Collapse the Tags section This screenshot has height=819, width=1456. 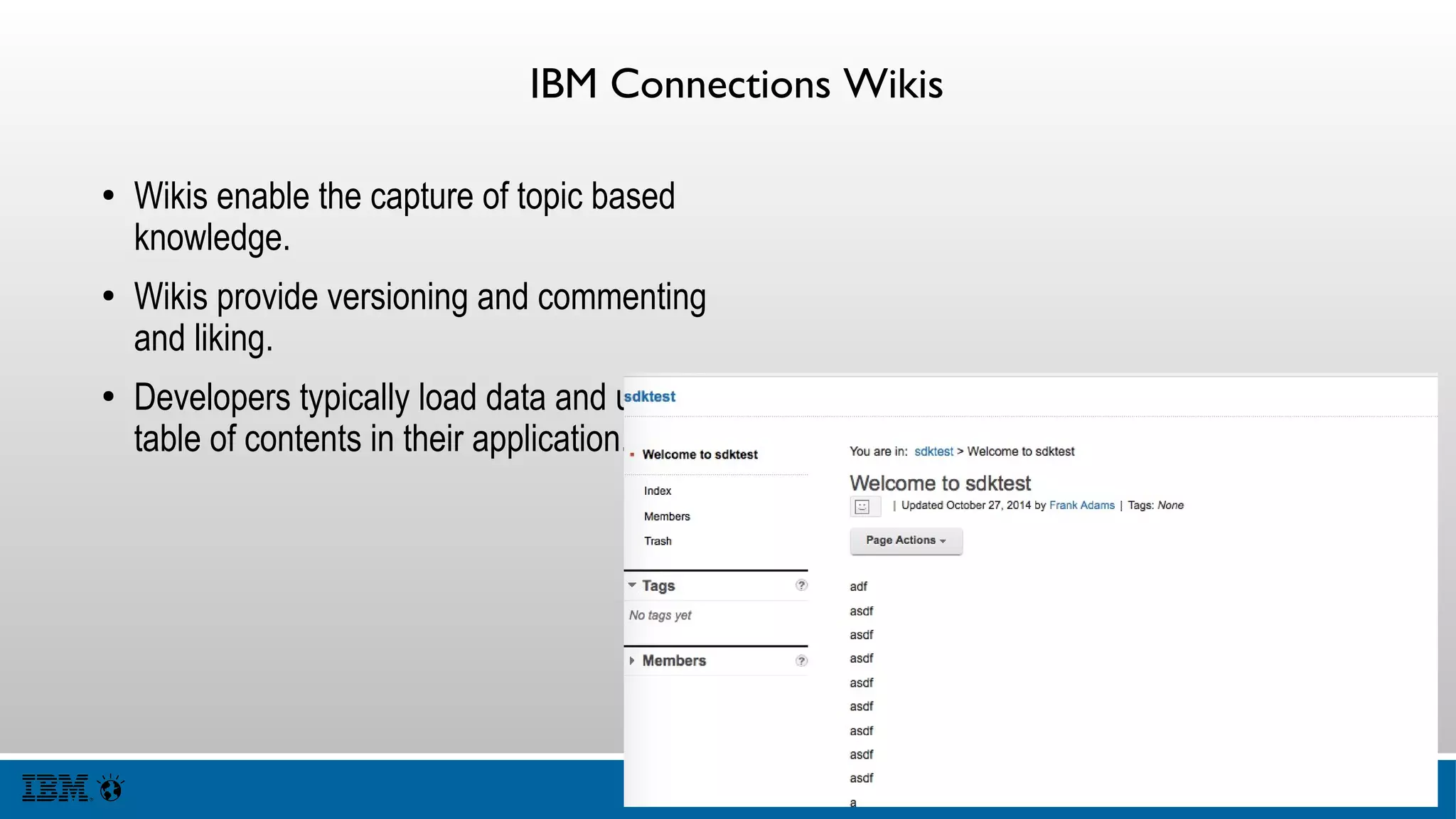(632, 585)
